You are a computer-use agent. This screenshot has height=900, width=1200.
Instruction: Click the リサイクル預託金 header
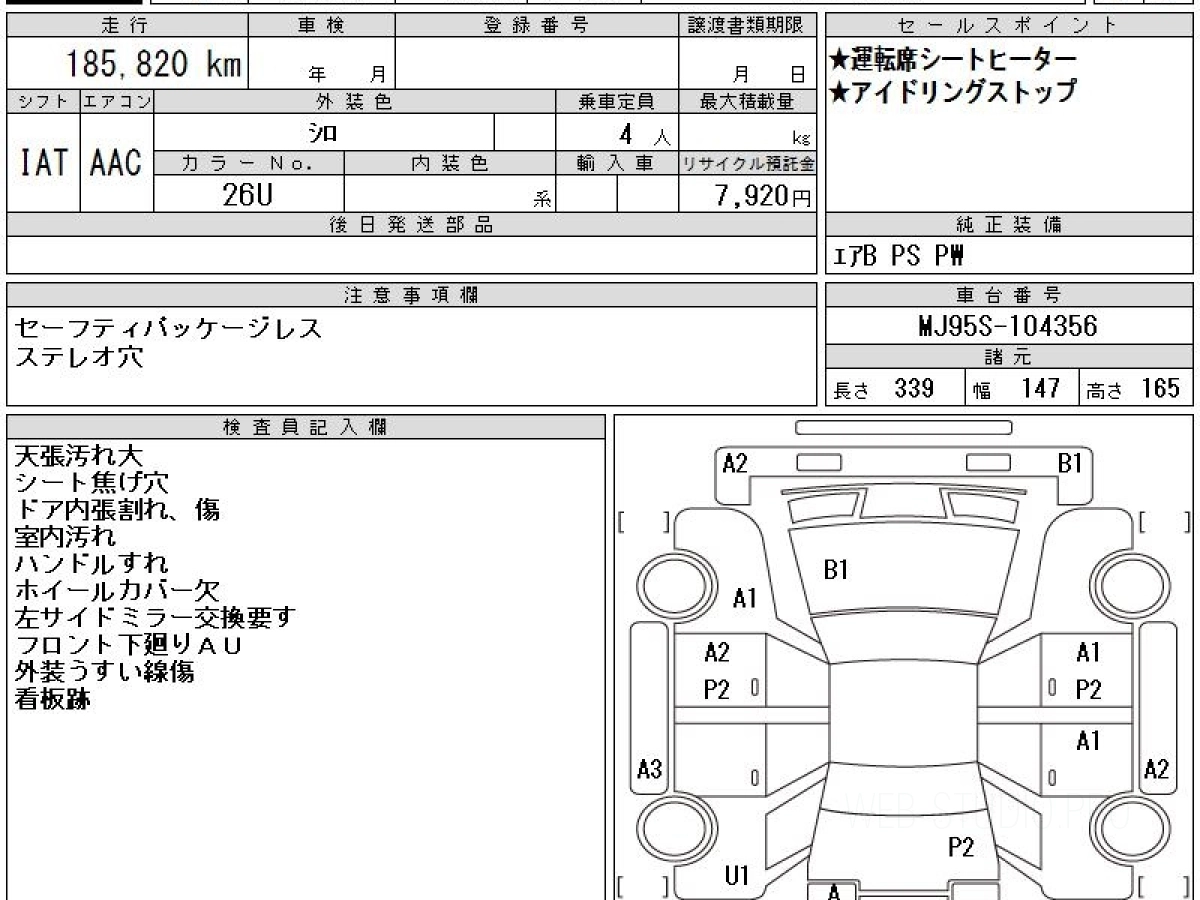748,163
